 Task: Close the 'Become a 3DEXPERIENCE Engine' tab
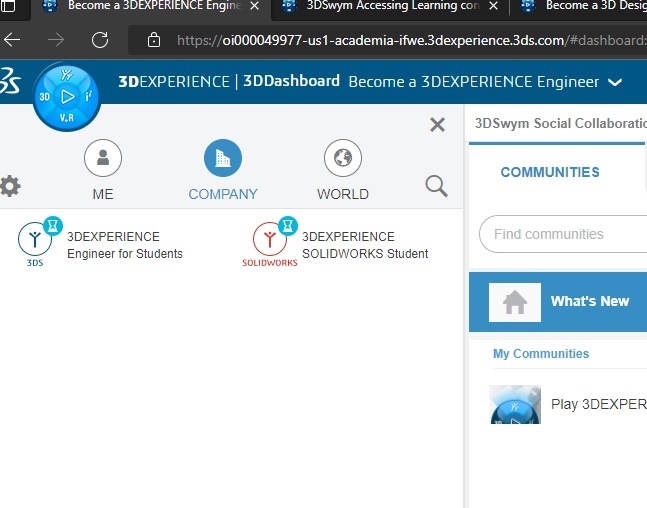pos(255,6)
